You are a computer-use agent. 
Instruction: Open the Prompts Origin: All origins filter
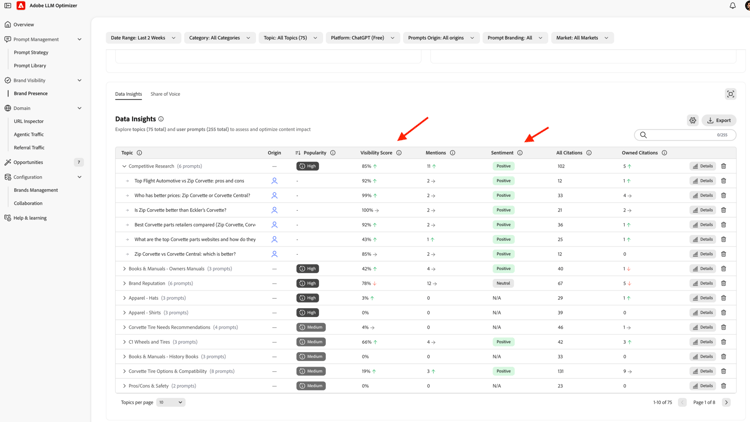coord(441,38)
